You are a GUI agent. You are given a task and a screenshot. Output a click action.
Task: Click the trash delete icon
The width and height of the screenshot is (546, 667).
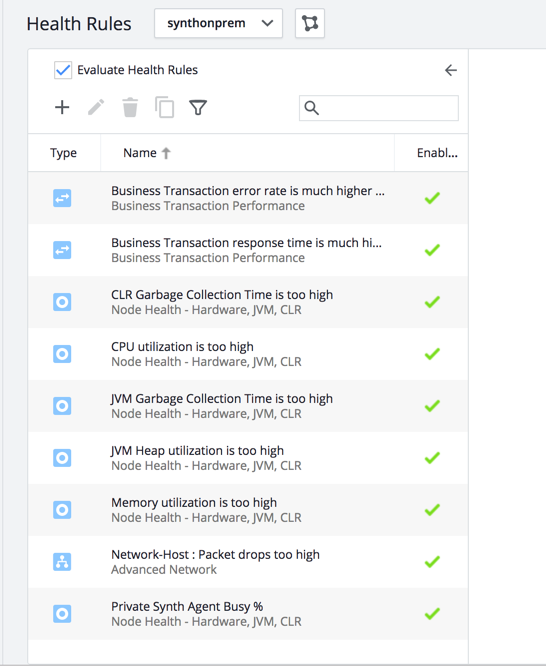[x=130, y=107]
